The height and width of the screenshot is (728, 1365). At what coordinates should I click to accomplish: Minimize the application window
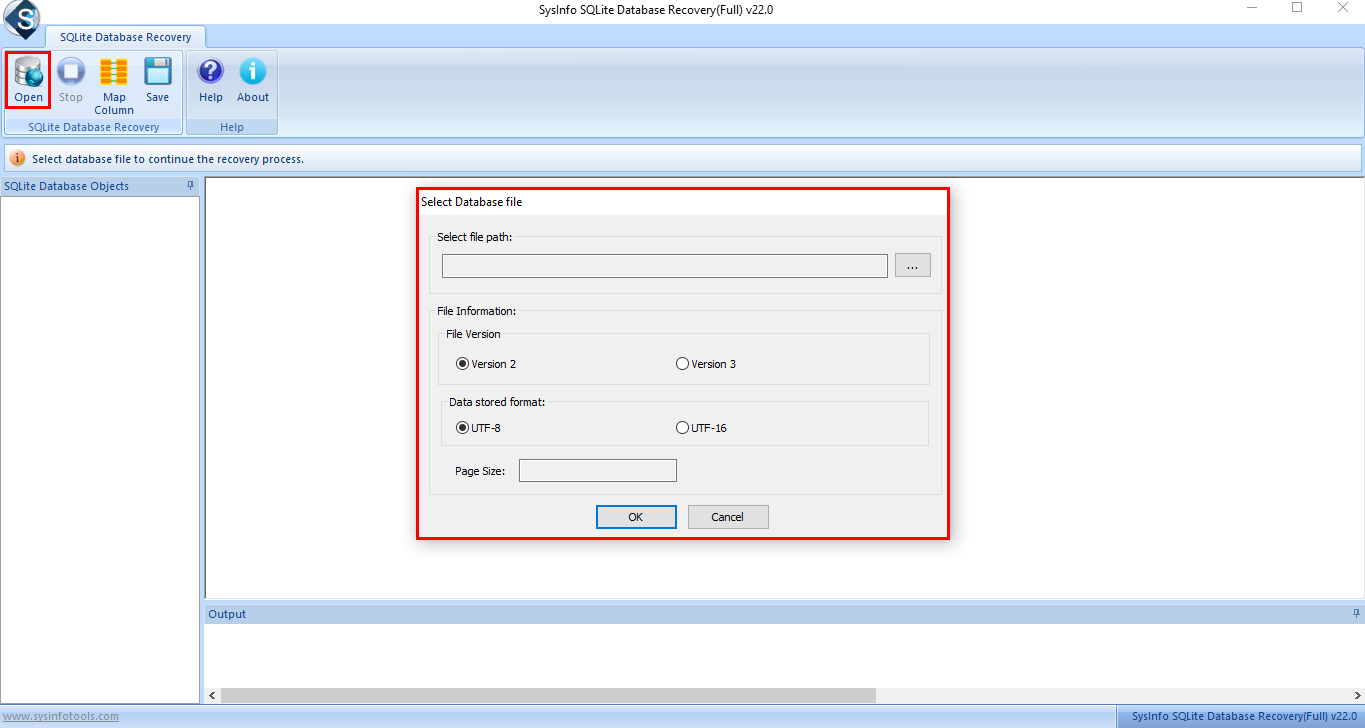(x=1252, y=8)
